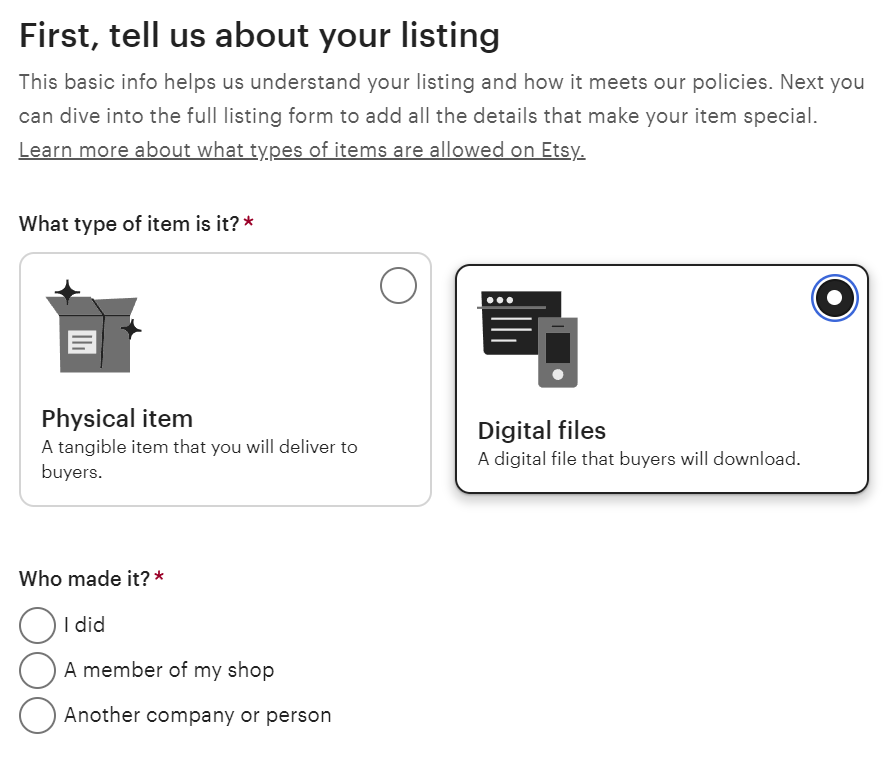Select the 'I did' option
This screenshot has width=889, height=765.
tap(37, 625)
